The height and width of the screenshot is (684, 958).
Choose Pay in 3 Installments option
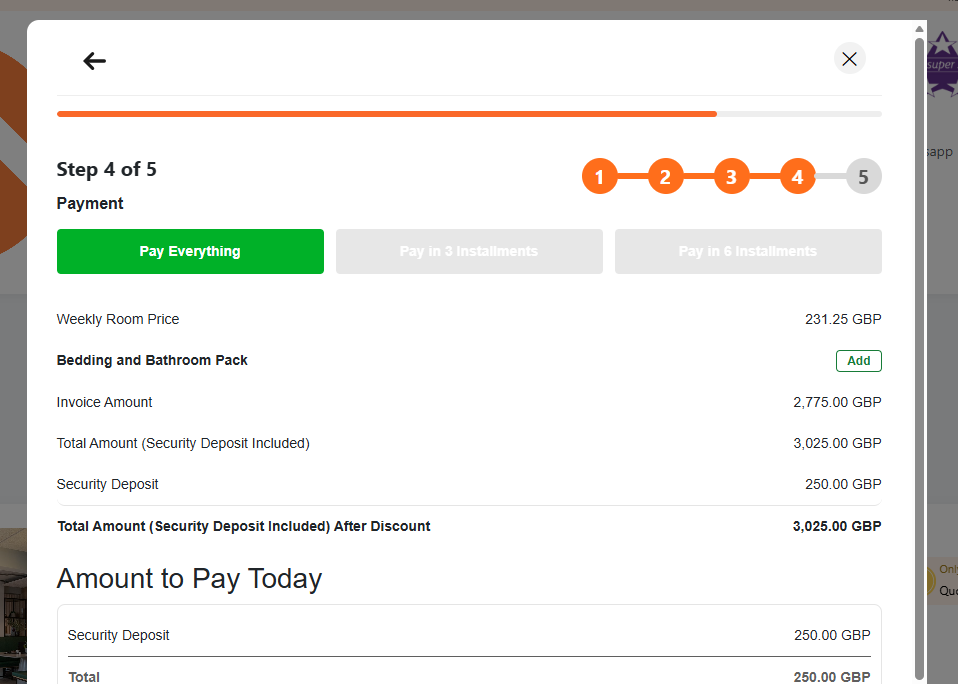click(469, 252)
